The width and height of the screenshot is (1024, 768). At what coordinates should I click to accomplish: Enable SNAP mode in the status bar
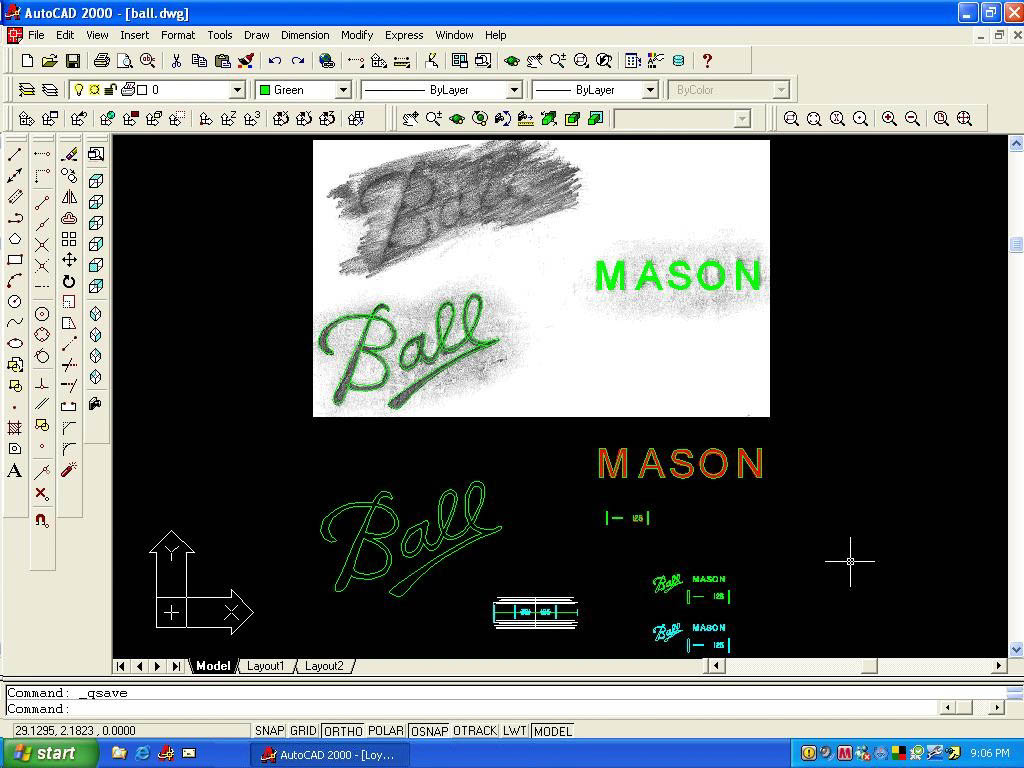[269, 731]
